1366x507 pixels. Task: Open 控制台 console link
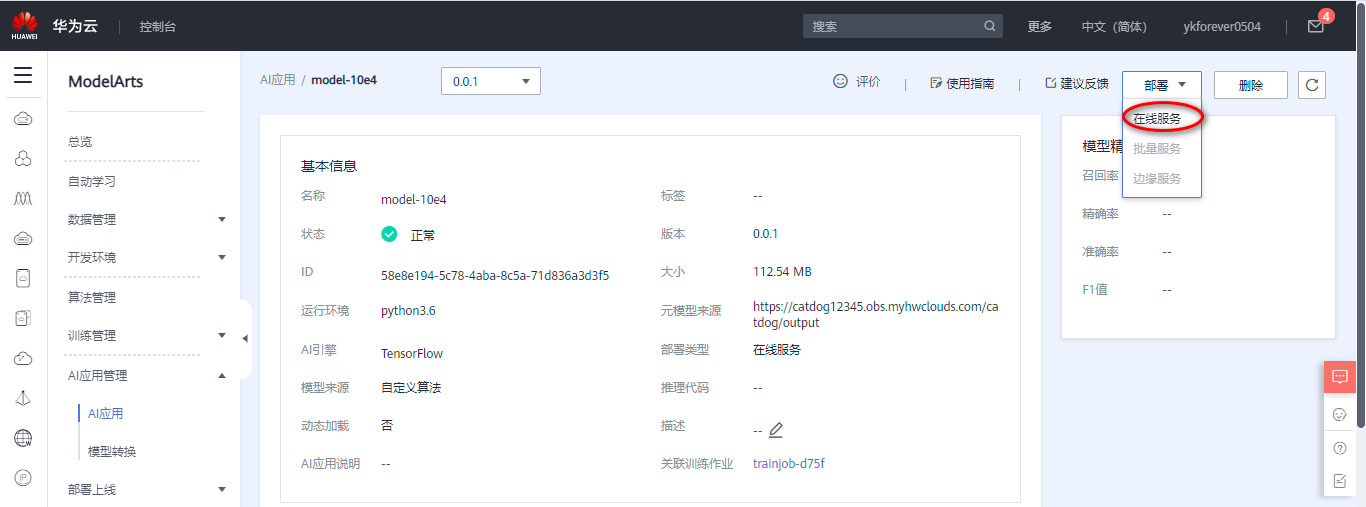(x=158, y=26)
